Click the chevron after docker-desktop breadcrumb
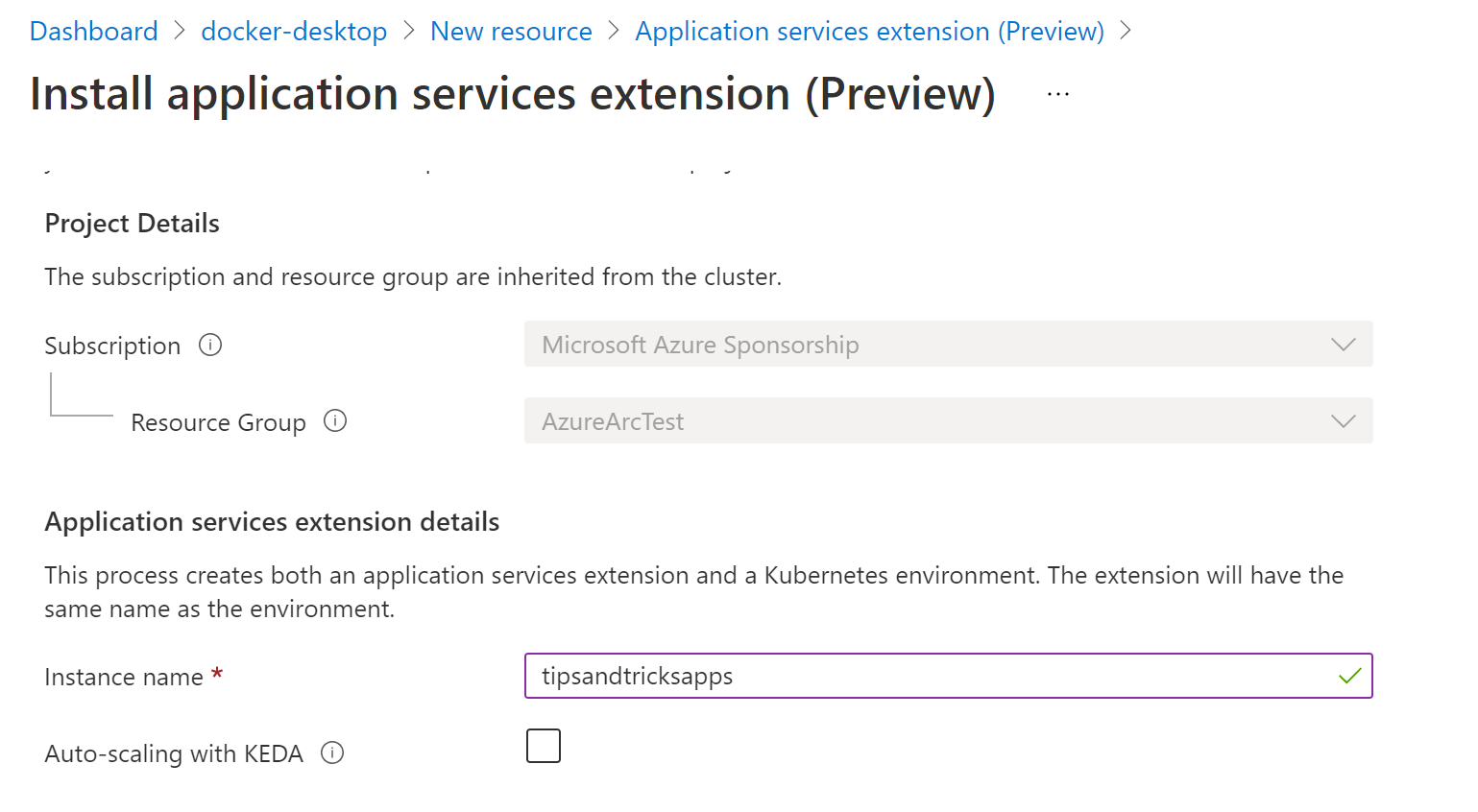Image resolution: width=1478 pixels, height=812 pixels. pyautogui.click(x=409, y=31)
